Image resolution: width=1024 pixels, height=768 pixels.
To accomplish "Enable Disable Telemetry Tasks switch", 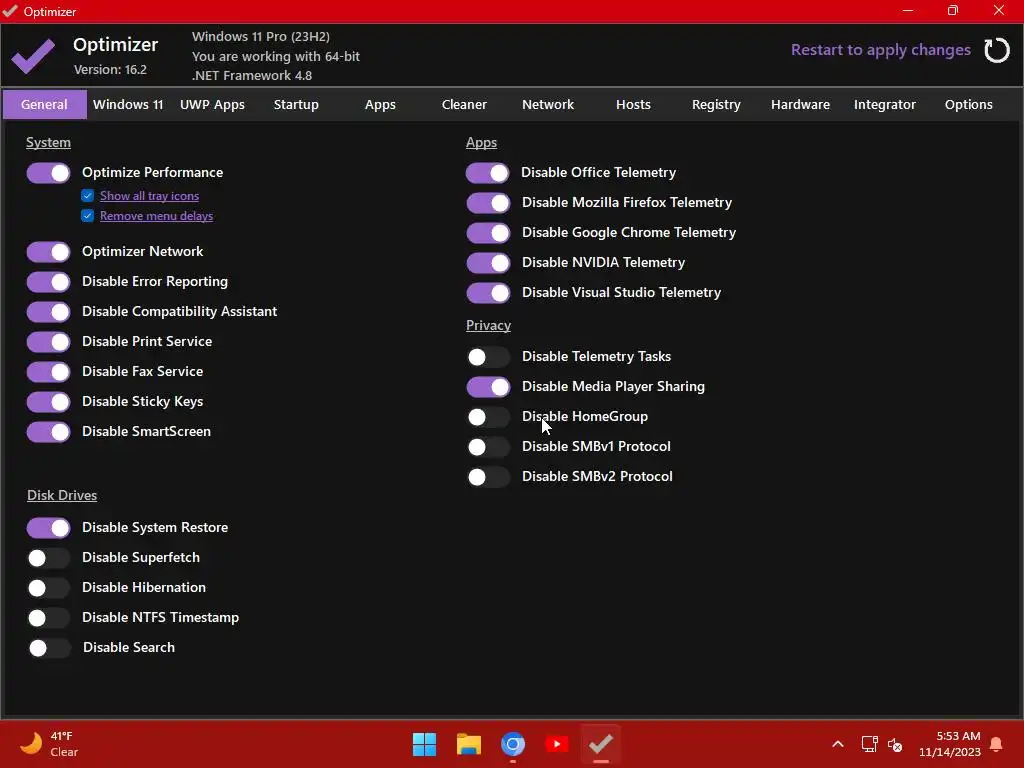I will [x=488, y=357].
